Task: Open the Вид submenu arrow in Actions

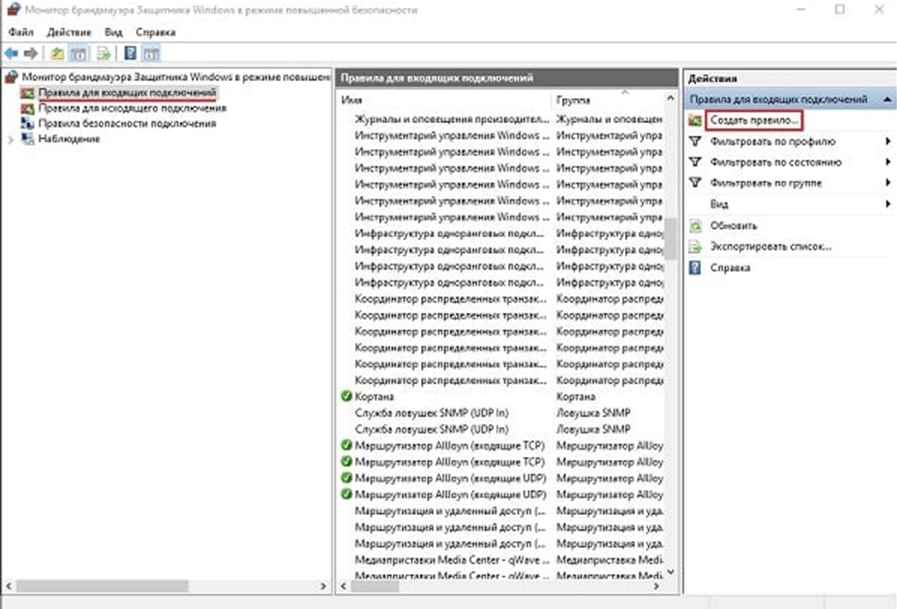Action: (x=887, y=204)
